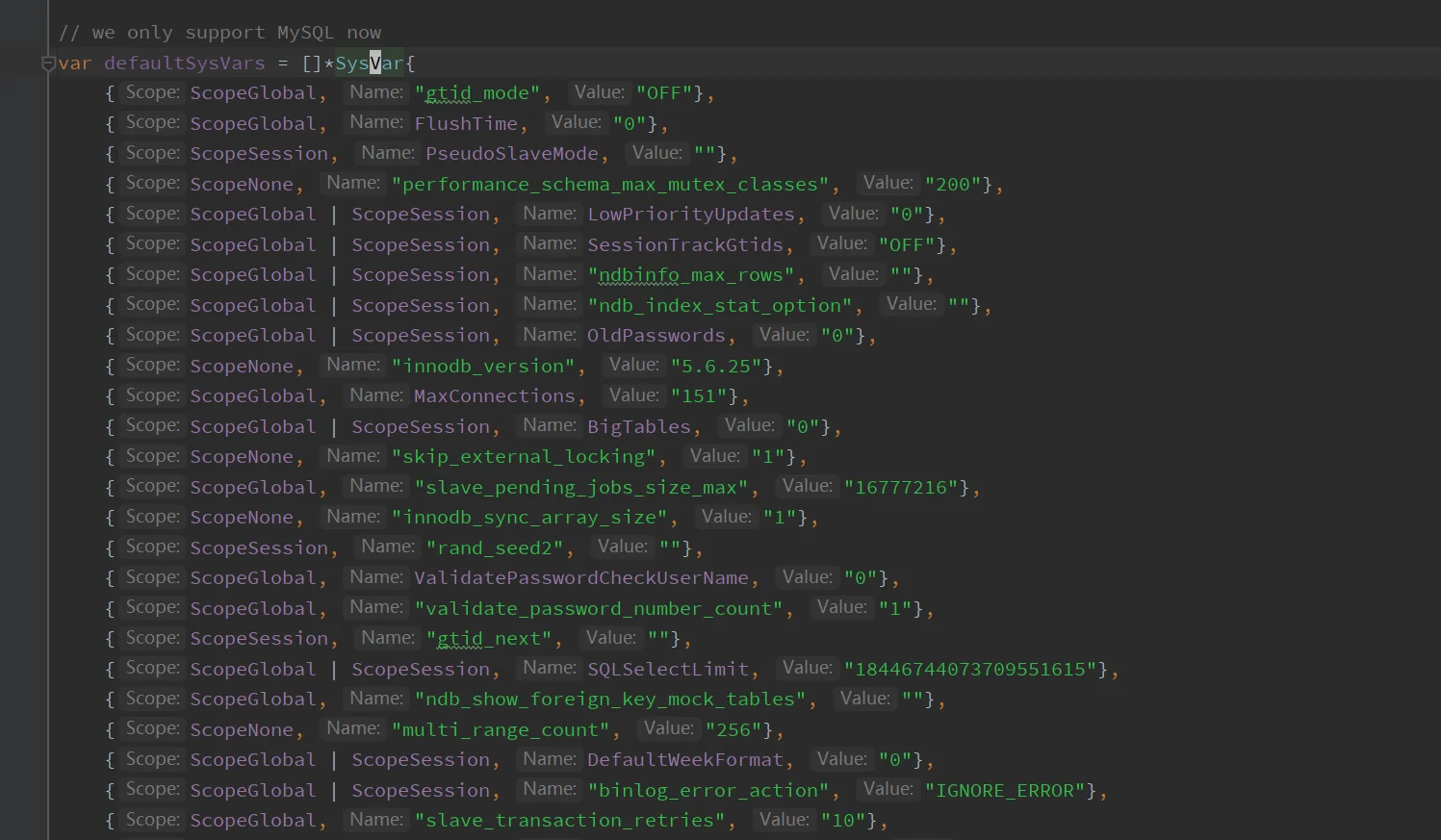Screen dimensions: 1441x840
Task: Click the "IGNORE_ERROR" value string
Action: (x=1005, y=791)
